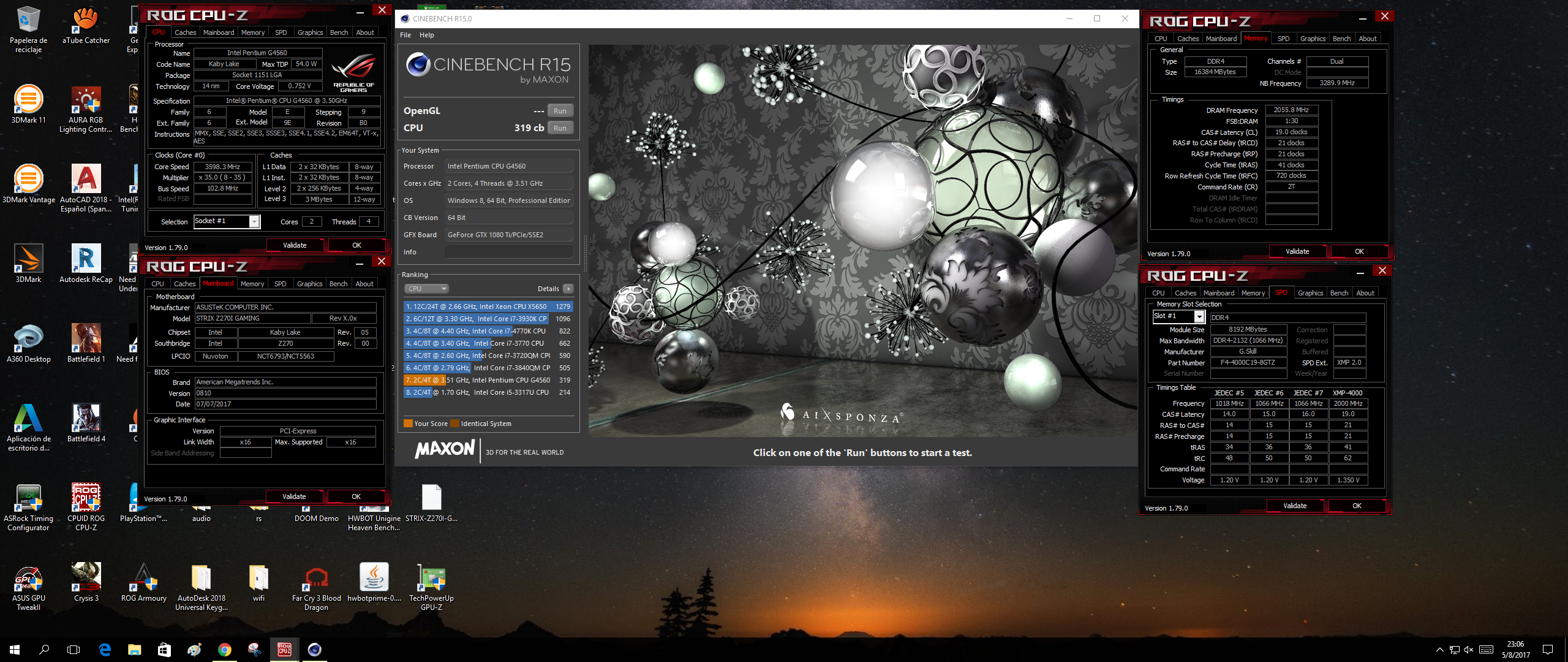The width and height of the screenshot is (1568, 662).
Task: Expand Details arrow in Cinebench Ranking
Action: pyautogui.click(x=568, y=289)
